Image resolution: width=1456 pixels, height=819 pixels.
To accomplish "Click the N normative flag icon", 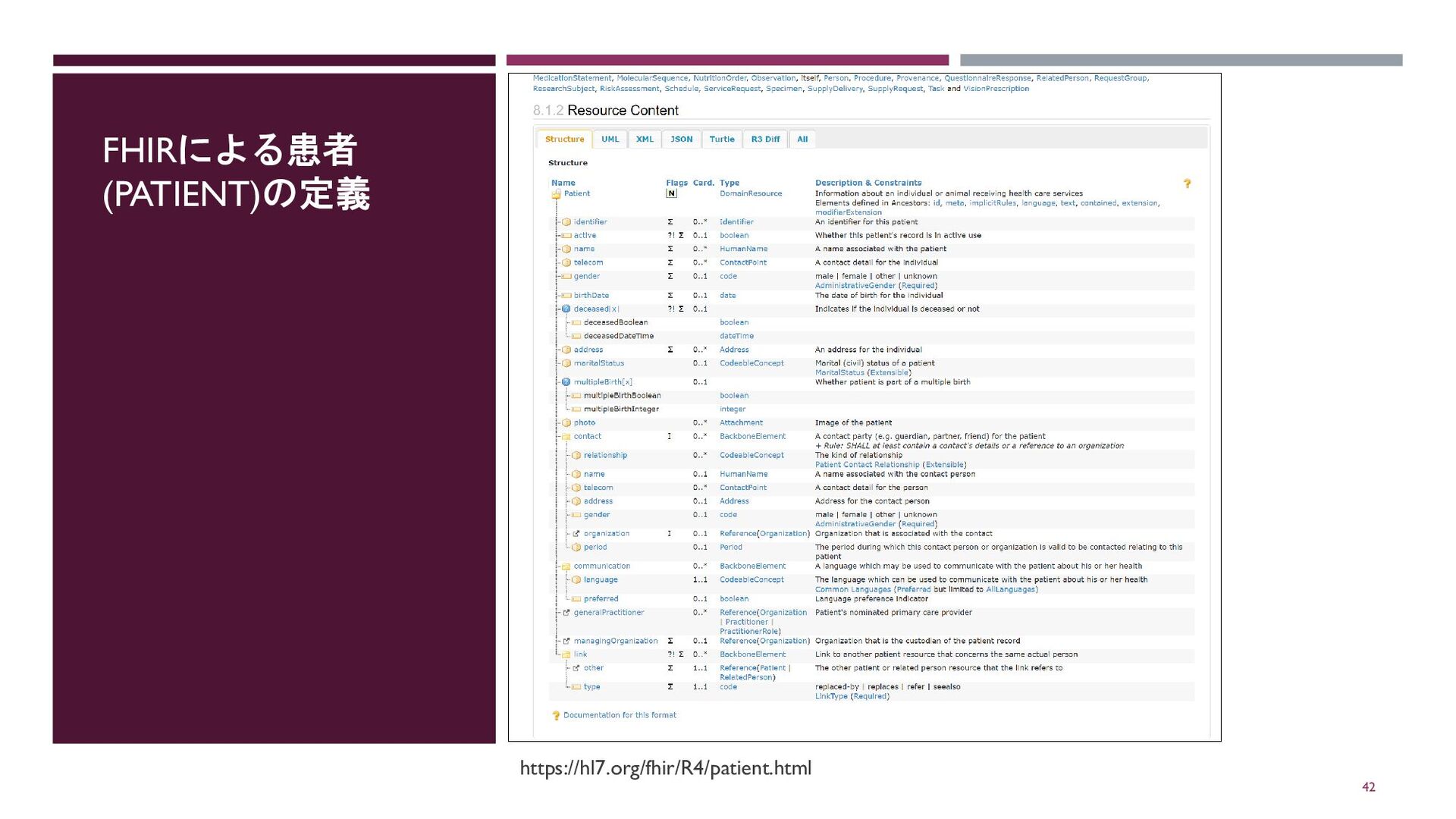I will [671, 193].
